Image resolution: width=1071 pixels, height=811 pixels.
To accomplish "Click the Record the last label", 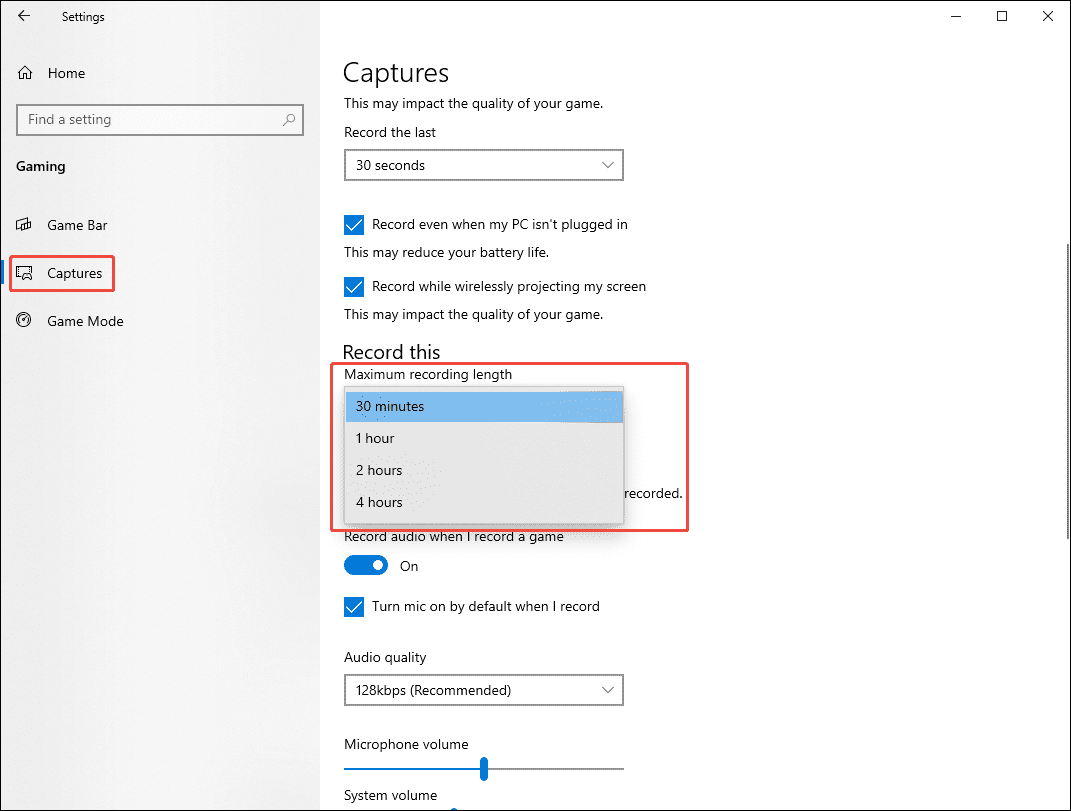I will coord(390,133).
